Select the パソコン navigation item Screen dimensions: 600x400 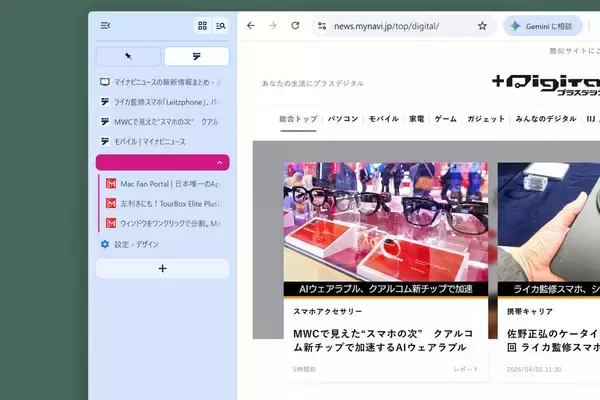(x=343, y=119)
